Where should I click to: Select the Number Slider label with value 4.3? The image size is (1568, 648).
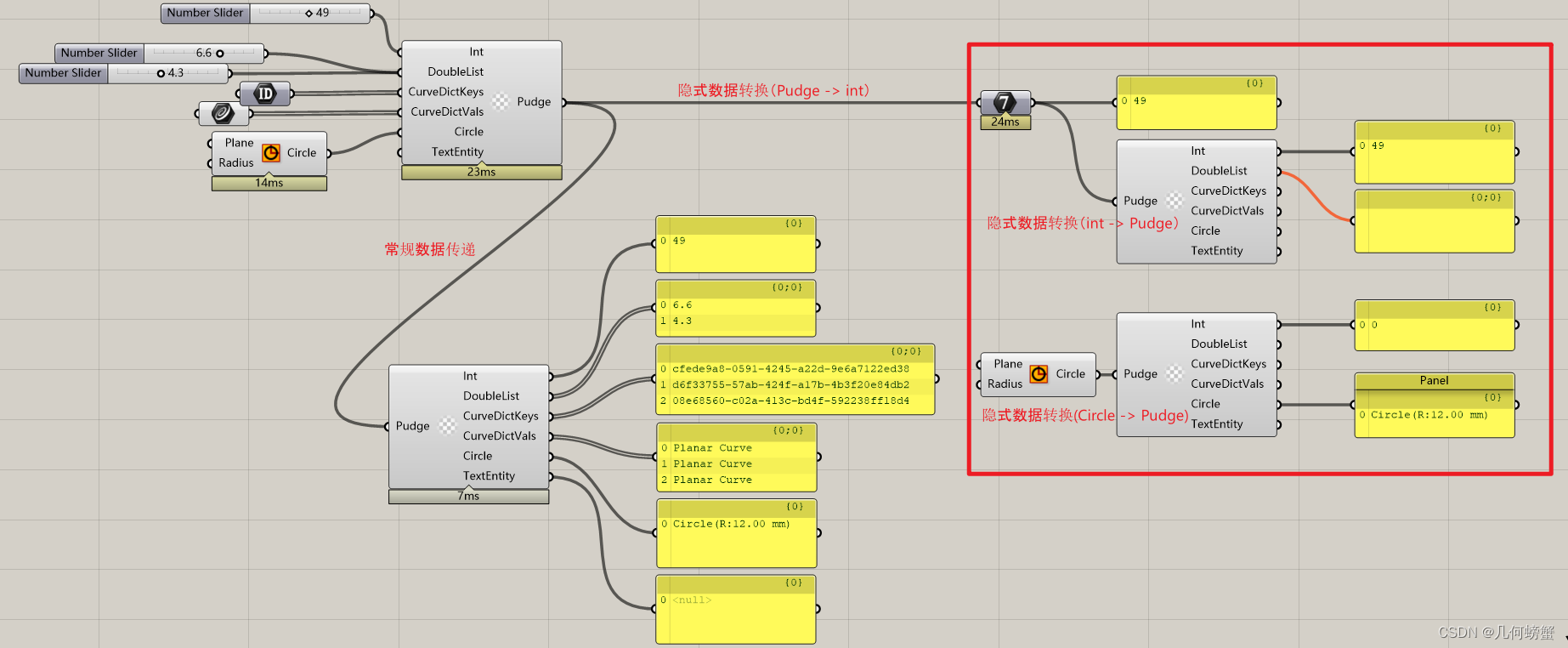[x=63, y=73]
